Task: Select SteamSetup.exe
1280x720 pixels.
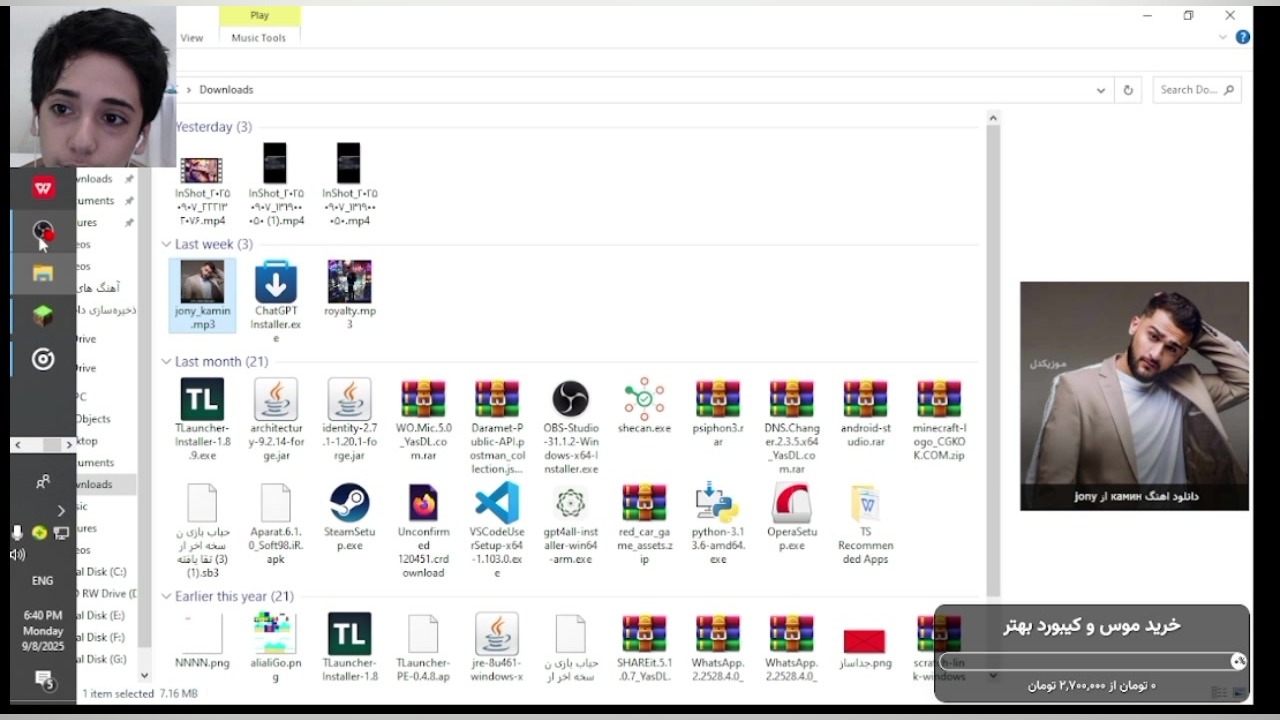Action: (x=349, y=518)
